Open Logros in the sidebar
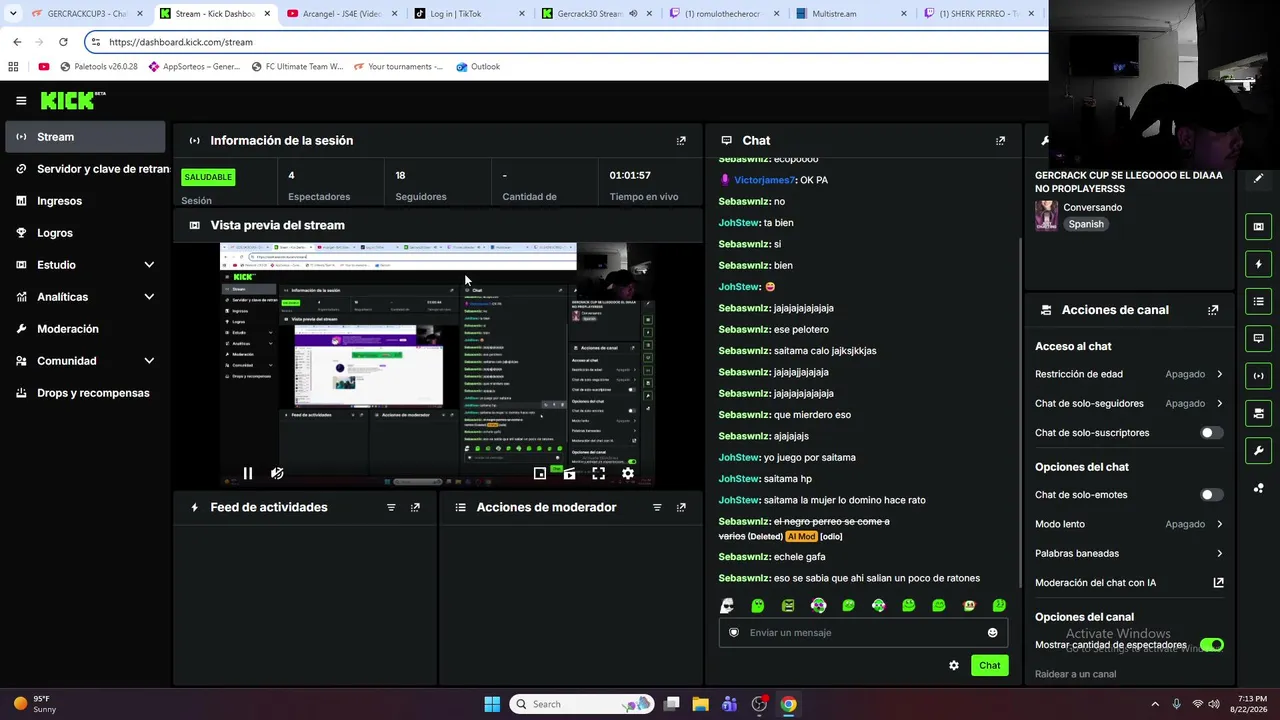Screen dimensions: 1280x720 click(85, 233)
